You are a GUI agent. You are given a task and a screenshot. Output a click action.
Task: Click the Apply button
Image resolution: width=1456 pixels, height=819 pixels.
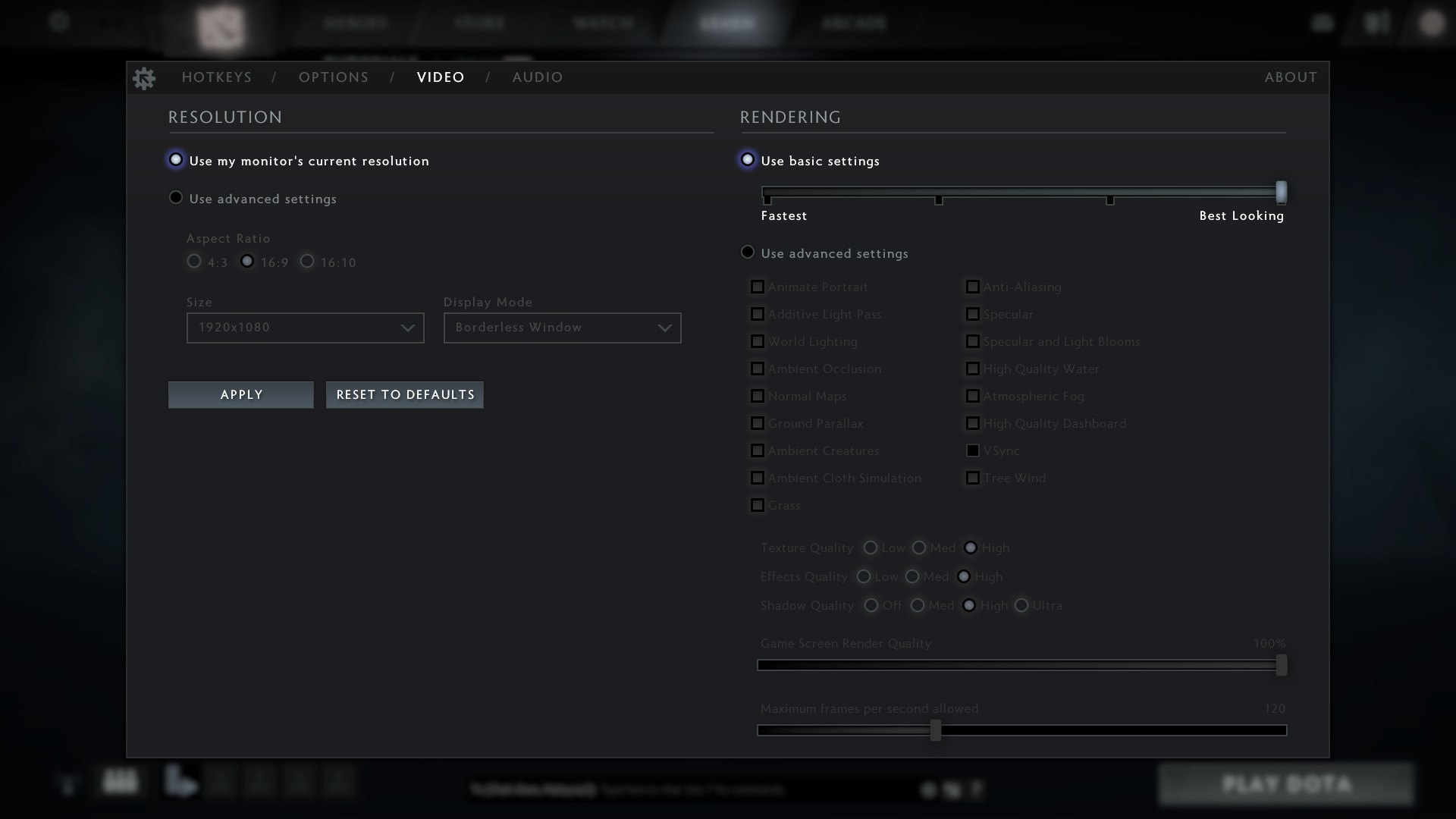241,395
